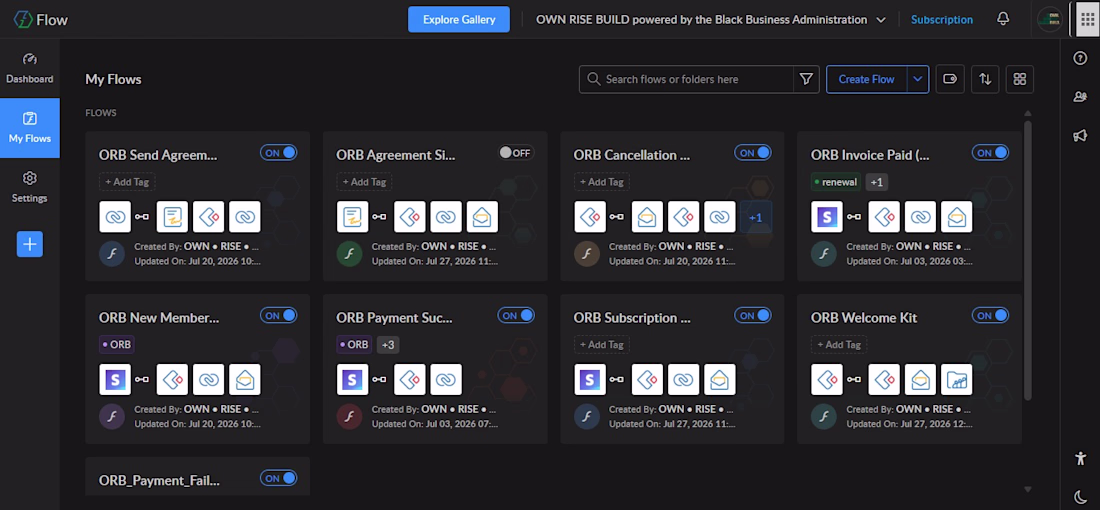Viewport: 1100px width, 510px height.
Task: Click first webhook icon in ORB Send Agreement
Action: tap(115, 217)
